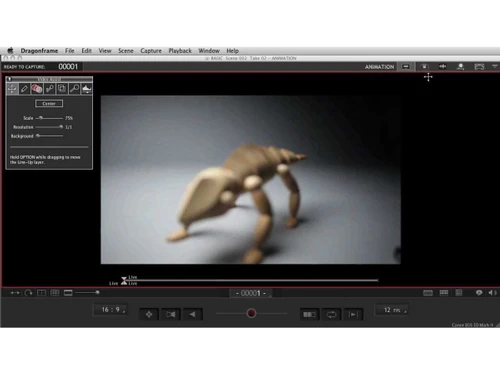
Task: Open the Arc motion control workspace icon
Action: [479, 67]
